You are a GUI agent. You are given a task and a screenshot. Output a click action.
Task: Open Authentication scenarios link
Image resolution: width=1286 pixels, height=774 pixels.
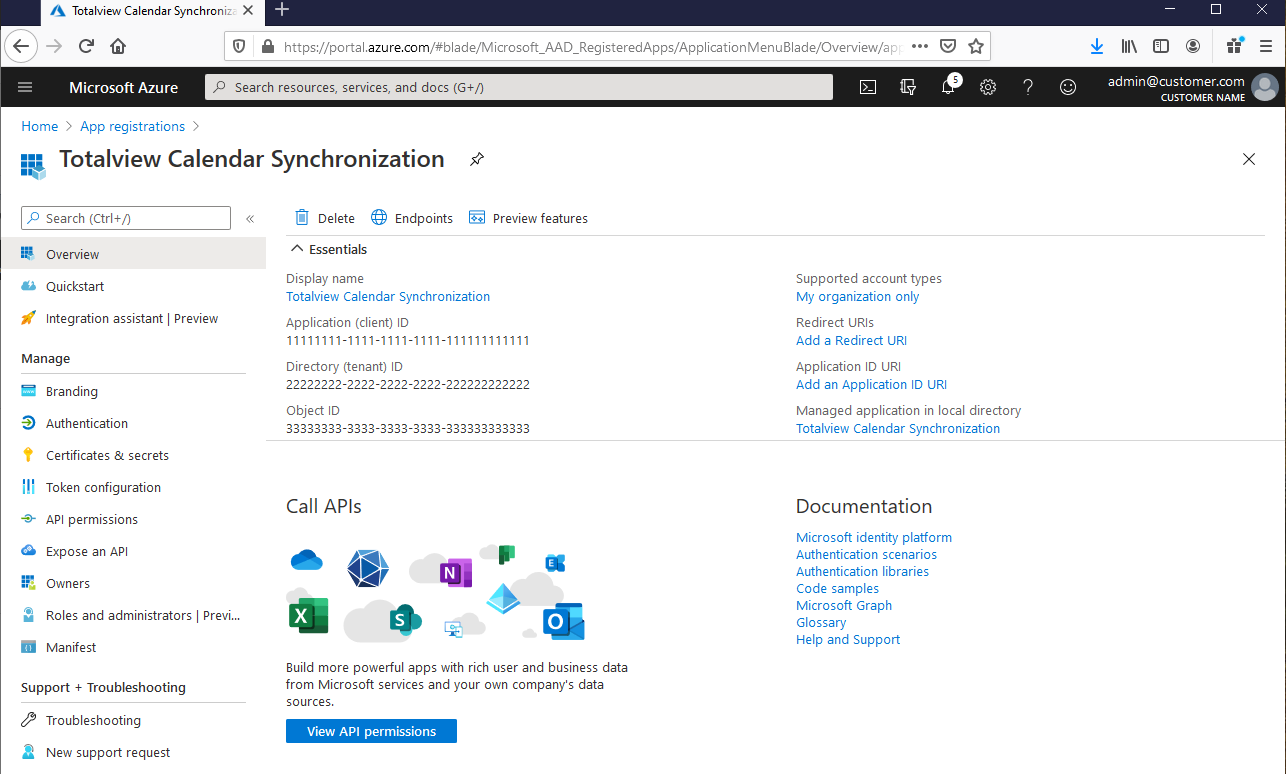866,554
